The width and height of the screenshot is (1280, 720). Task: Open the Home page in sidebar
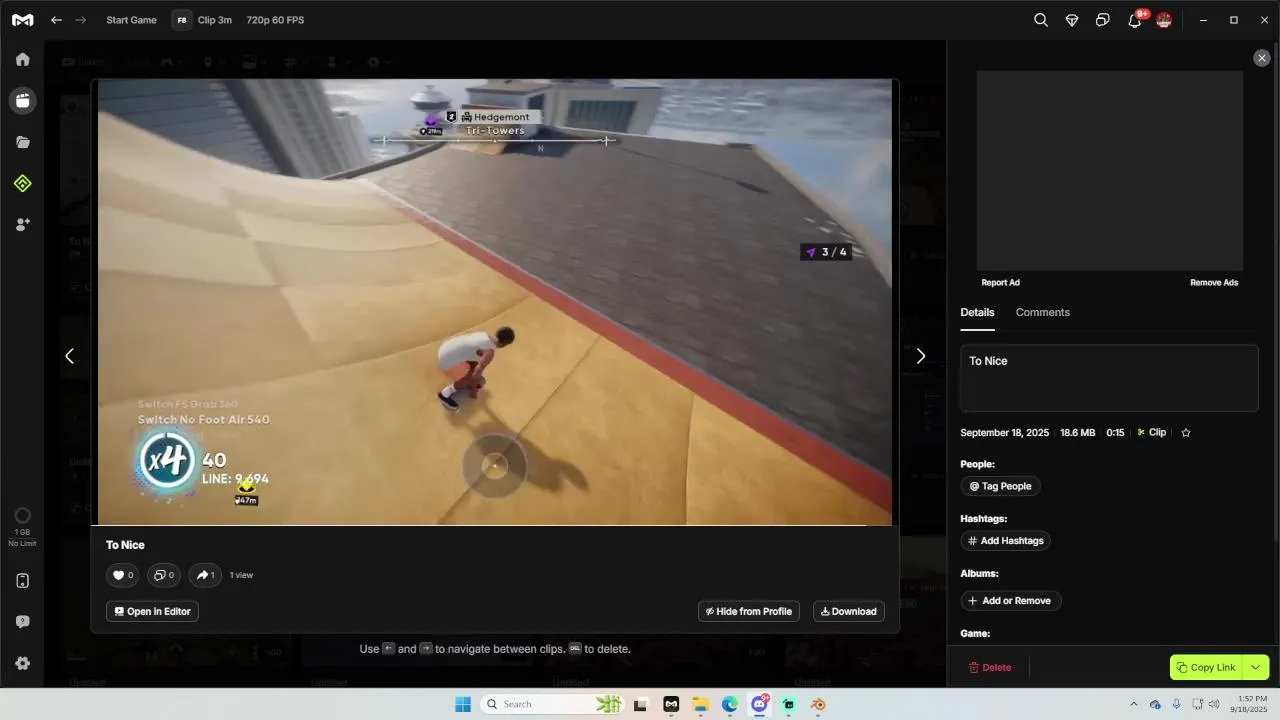[22, 59]
